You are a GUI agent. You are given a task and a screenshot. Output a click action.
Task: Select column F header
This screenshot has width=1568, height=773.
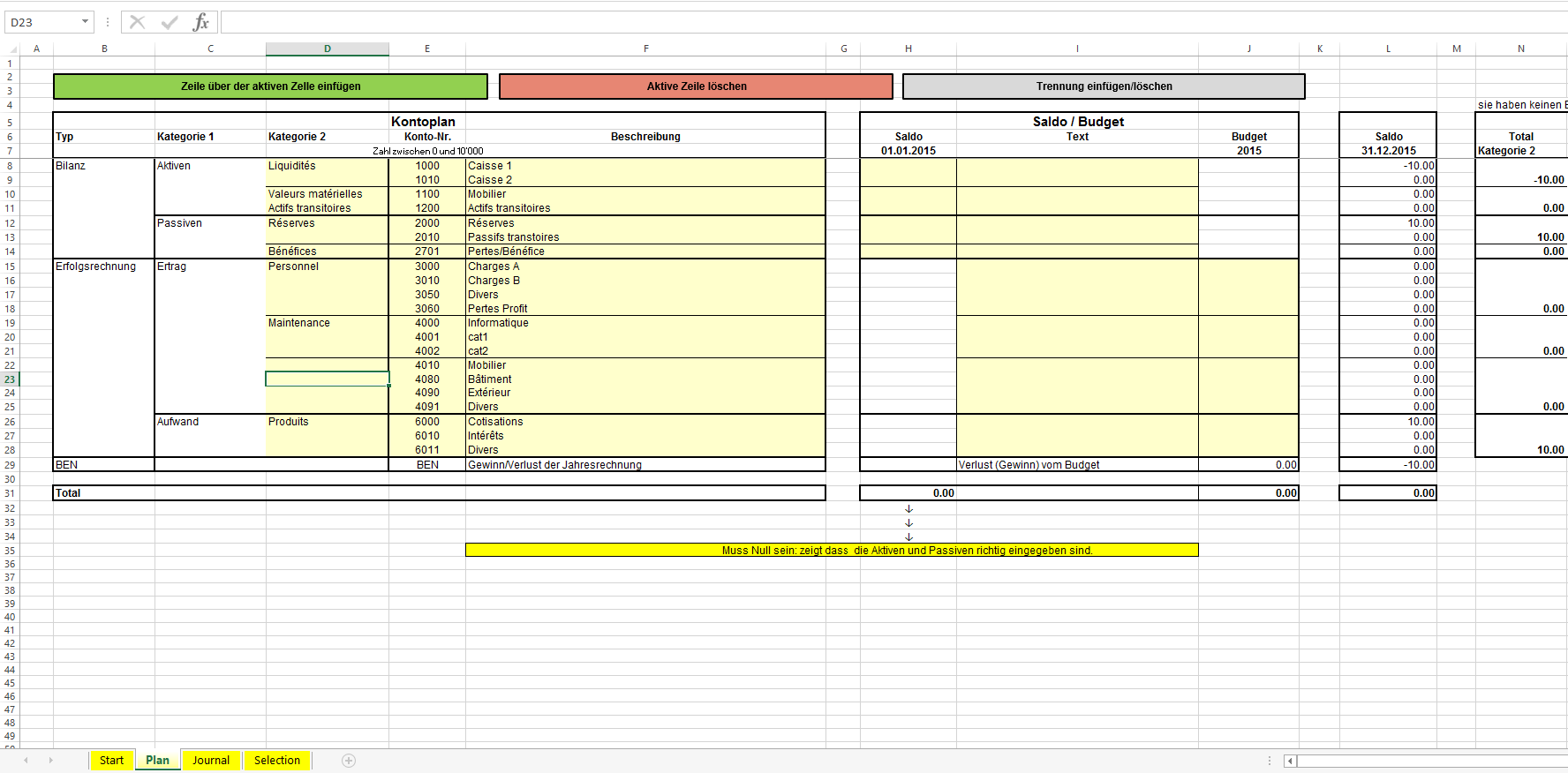(x=645, y=49)
